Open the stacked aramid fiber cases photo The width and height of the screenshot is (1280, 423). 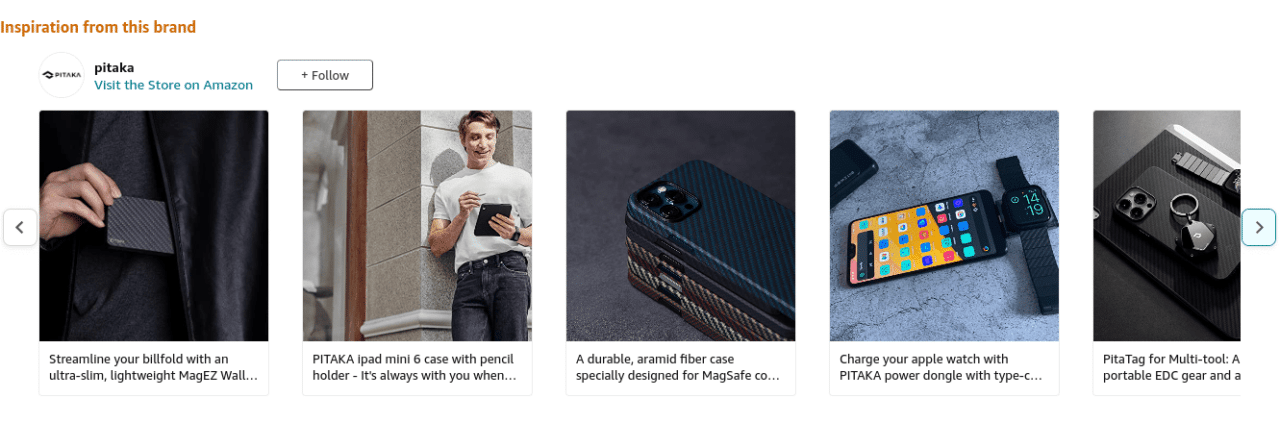[681, 226]
